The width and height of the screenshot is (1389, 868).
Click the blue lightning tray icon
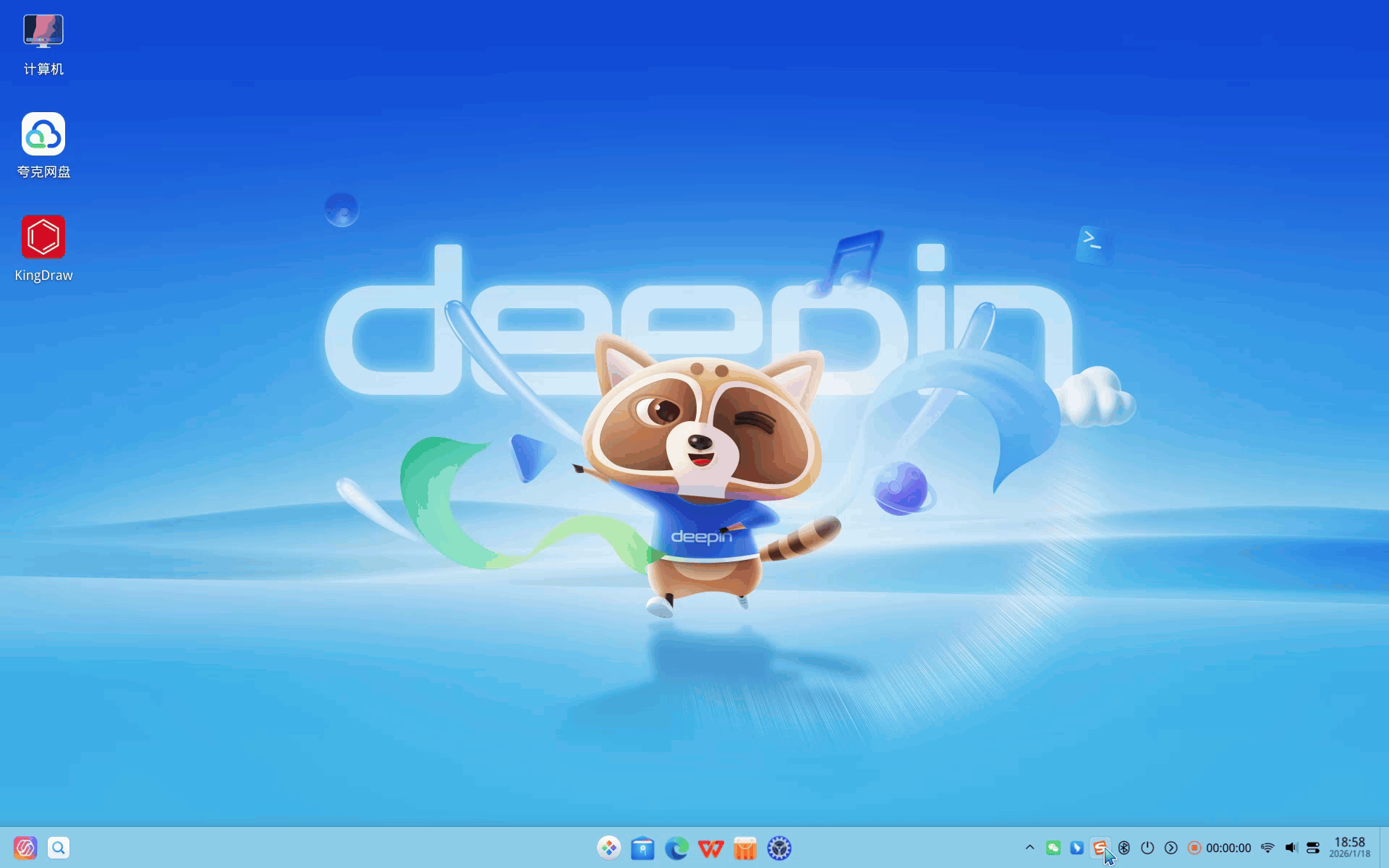1076,848
